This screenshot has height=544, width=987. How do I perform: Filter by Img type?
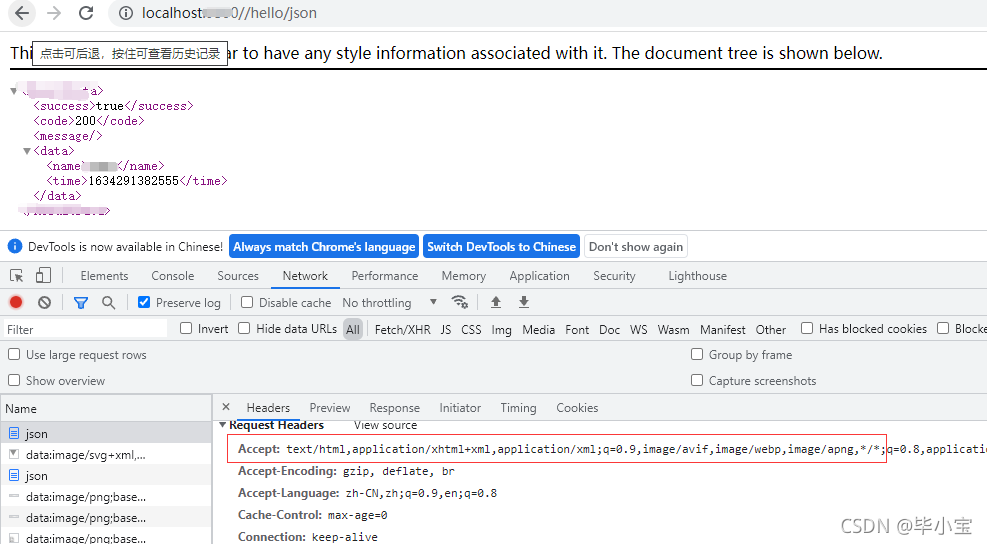tap(502, 329)
